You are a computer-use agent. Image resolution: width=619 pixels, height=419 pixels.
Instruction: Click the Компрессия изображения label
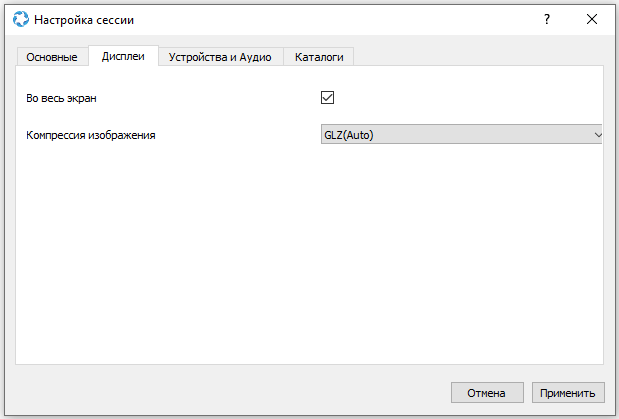point(91,135)
